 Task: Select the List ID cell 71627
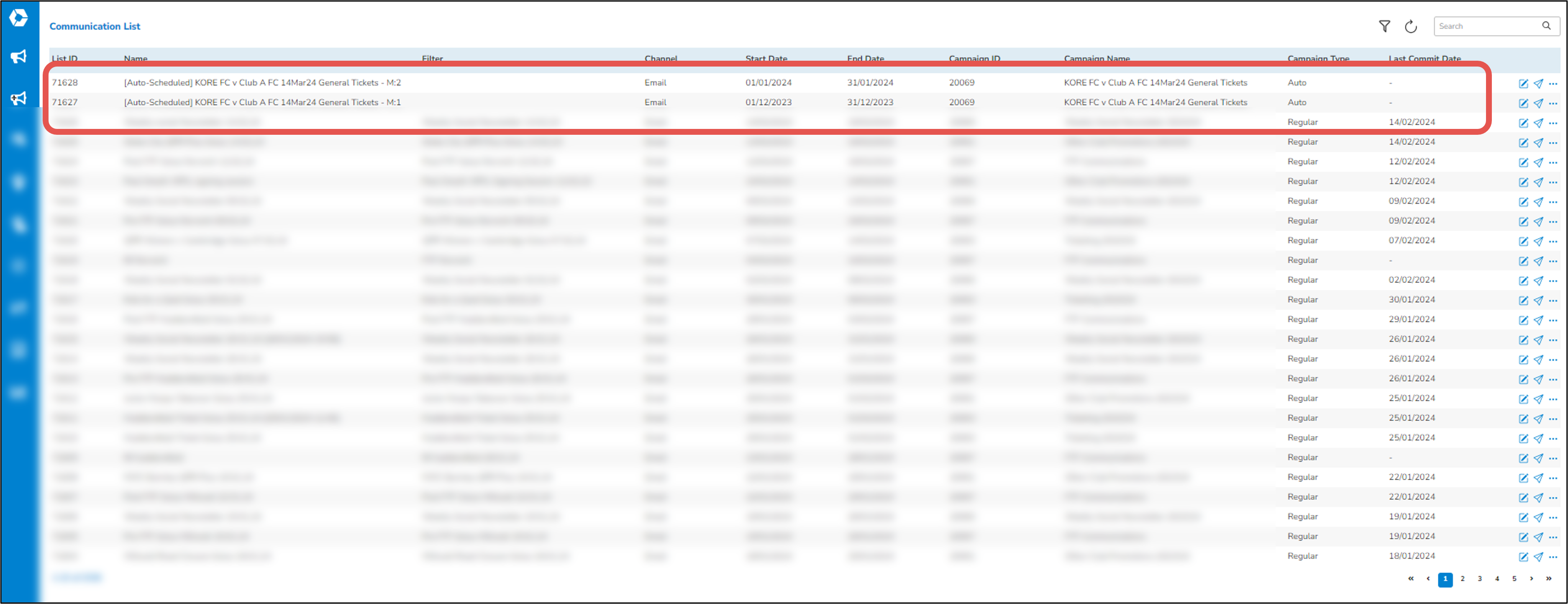64,102
